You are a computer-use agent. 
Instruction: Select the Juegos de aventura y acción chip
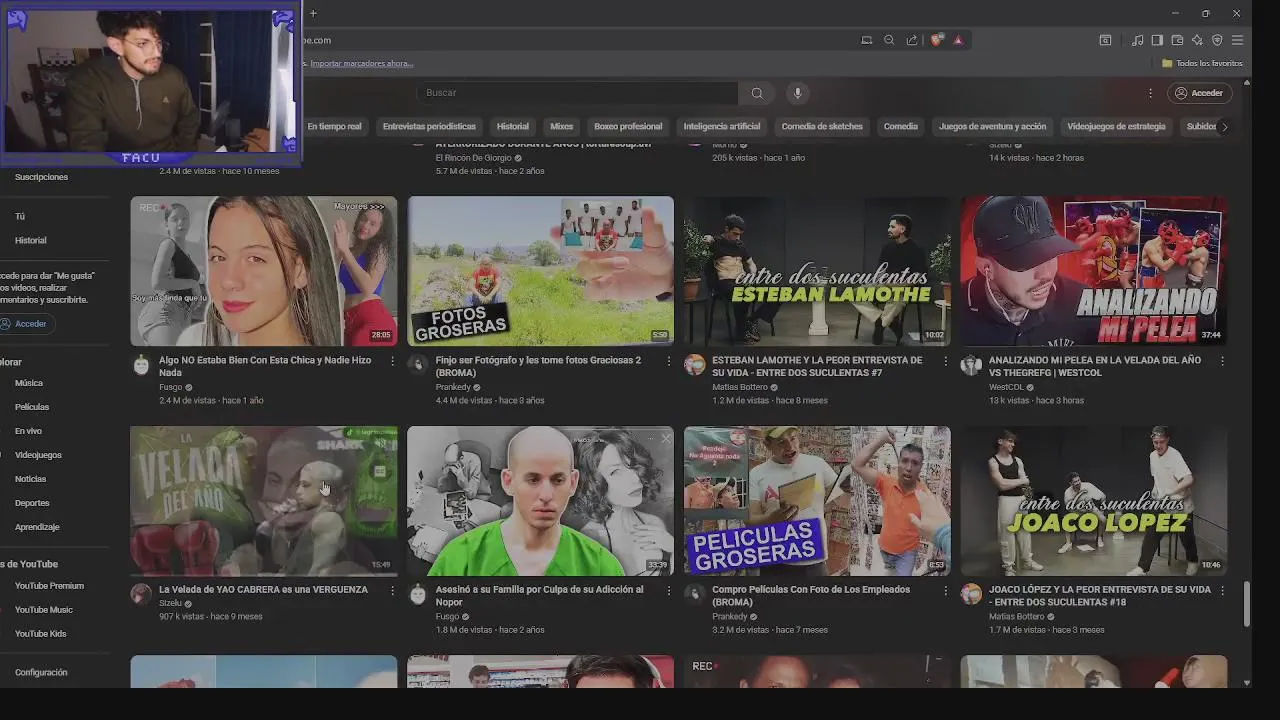click(992, 127)
